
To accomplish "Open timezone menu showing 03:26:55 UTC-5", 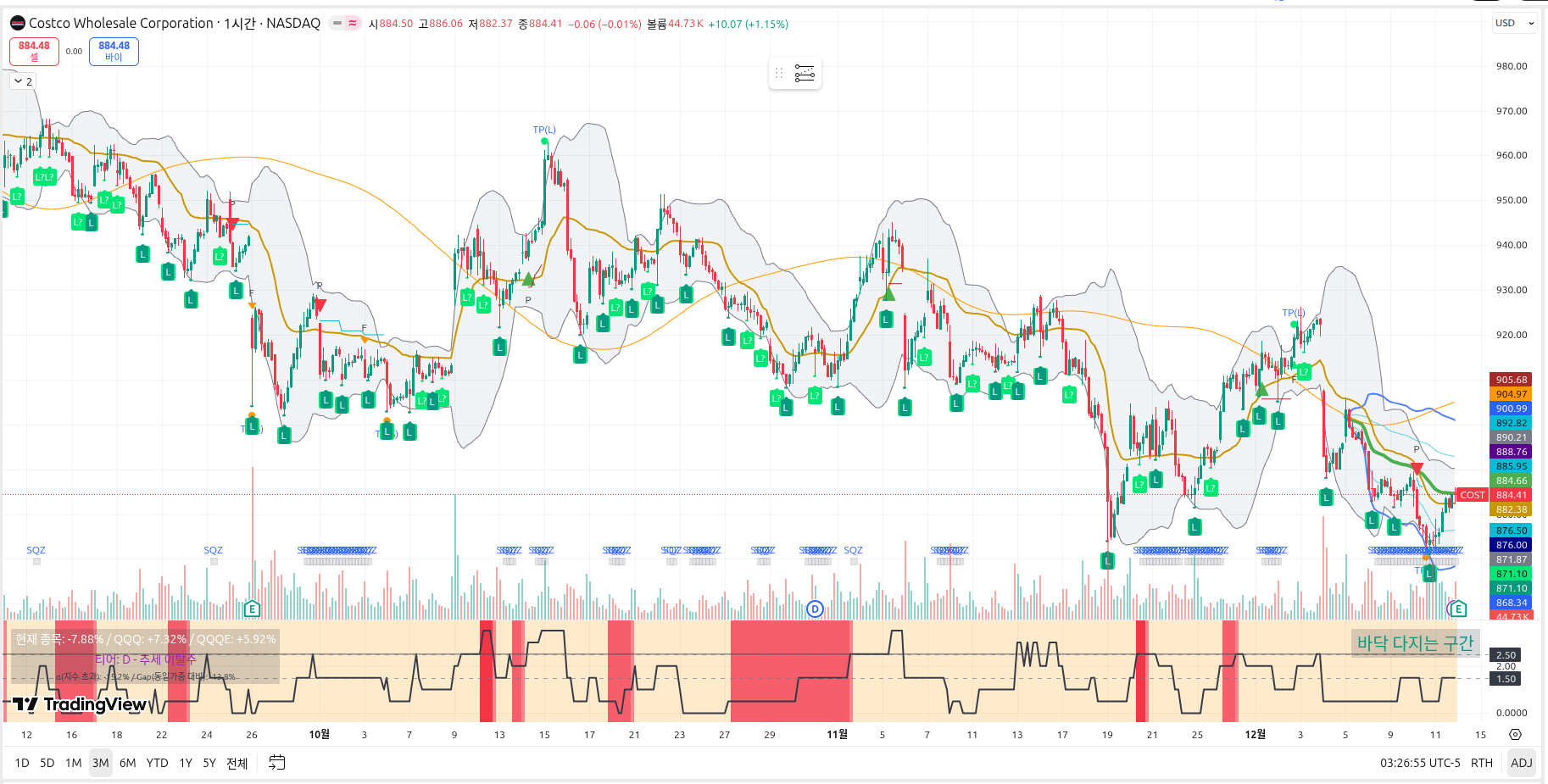I will 1420,763.
